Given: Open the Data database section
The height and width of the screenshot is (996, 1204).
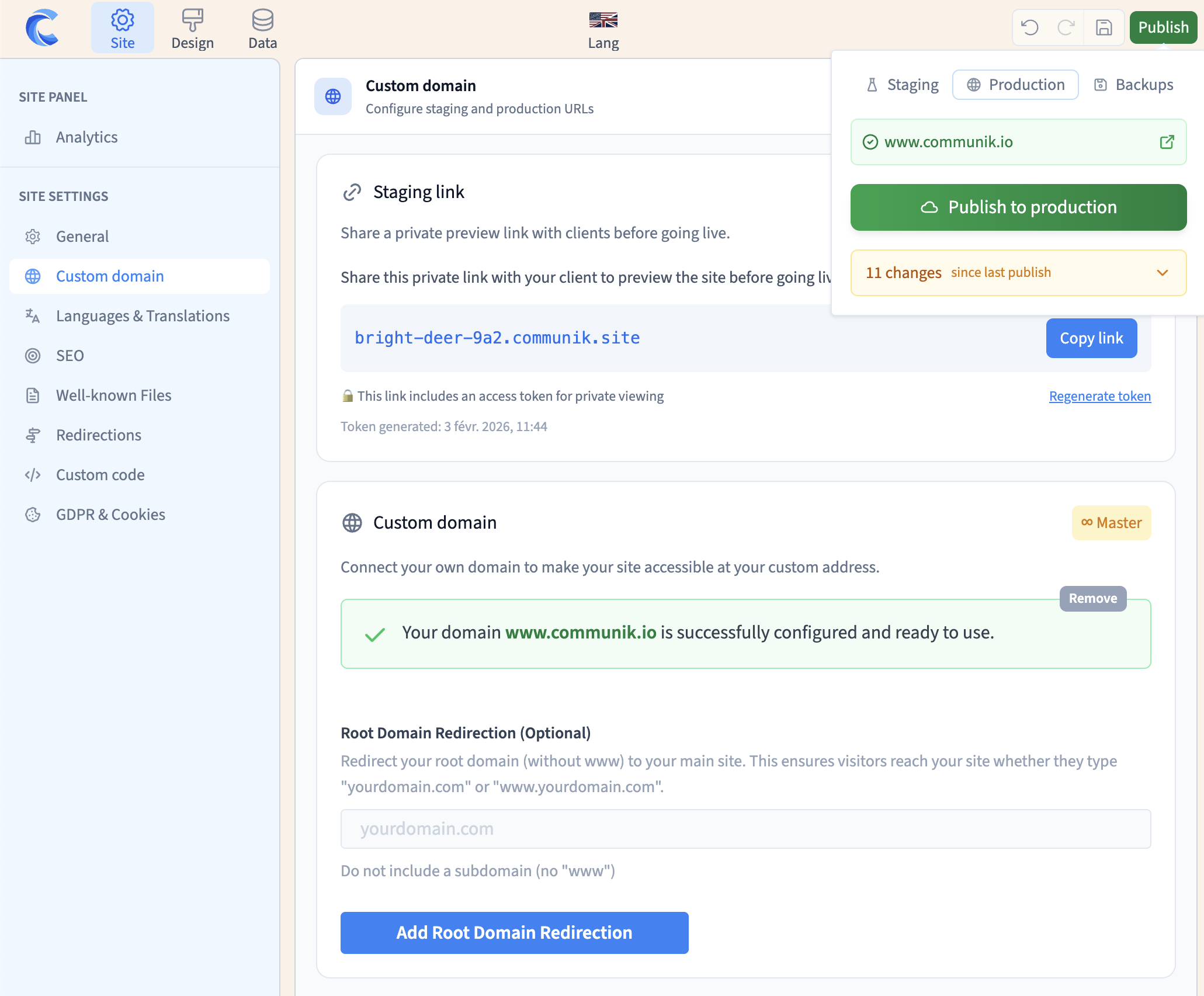Looking at the screenshot, I should click(x=262, y=29).
